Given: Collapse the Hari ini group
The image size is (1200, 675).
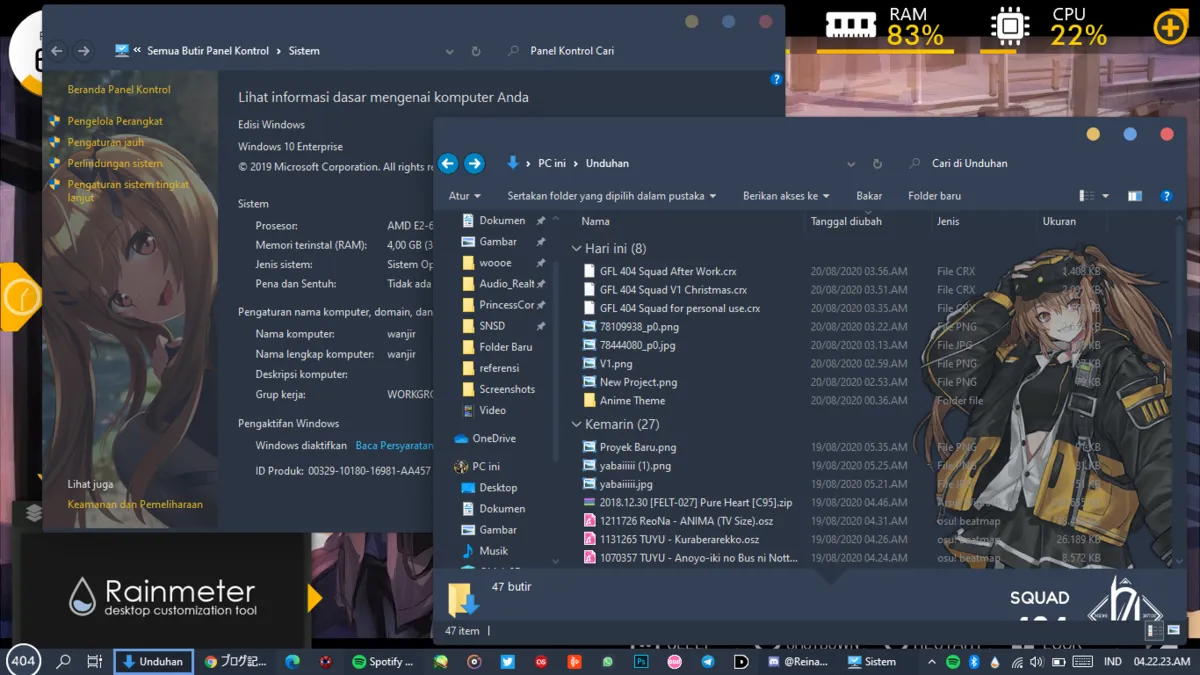Looking at the screenshot, I should (x=576, y=248).
